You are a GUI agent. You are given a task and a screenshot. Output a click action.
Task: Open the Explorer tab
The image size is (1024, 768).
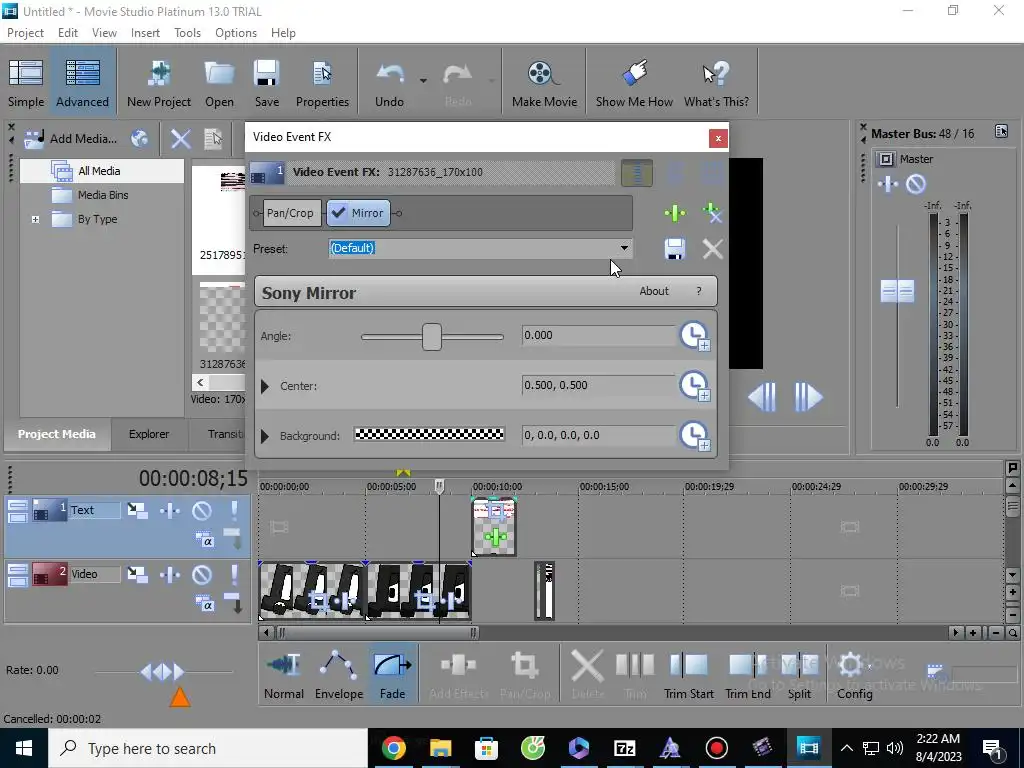[149, 434]
